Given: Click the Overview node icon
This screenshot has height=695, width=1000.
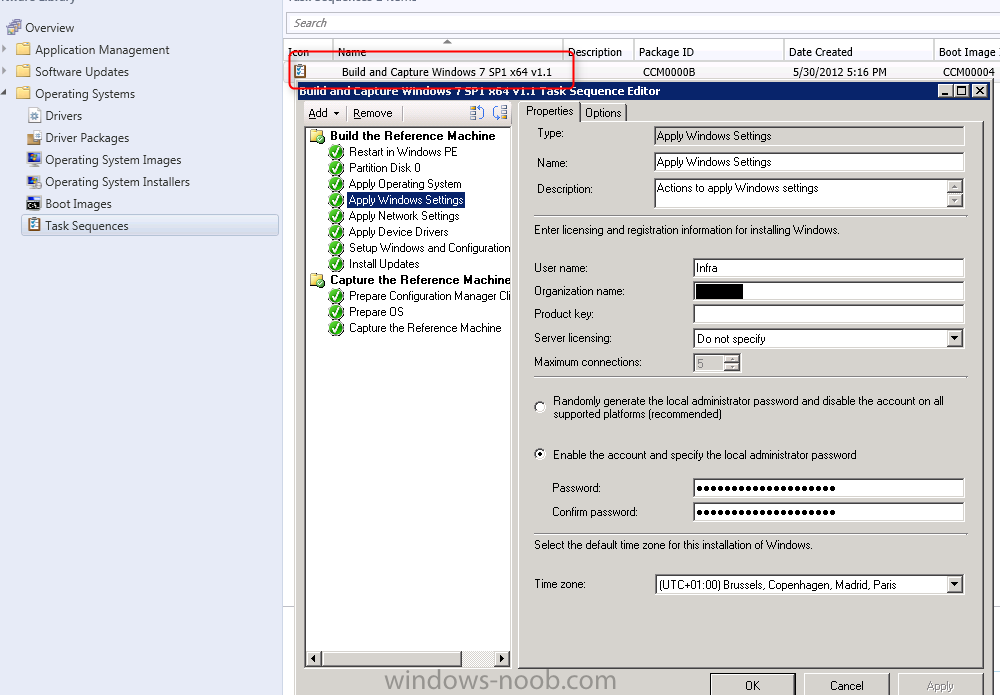Looking at the screenshot, I should (x=13, y=27).
